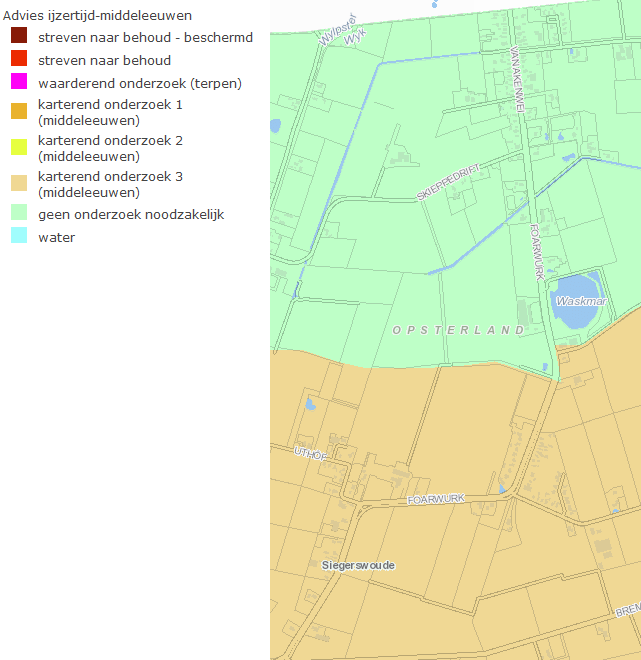Click the 'waarderend onderzoek (terpen)' legend label
The image size is (641, 660).
pos(139,83)
